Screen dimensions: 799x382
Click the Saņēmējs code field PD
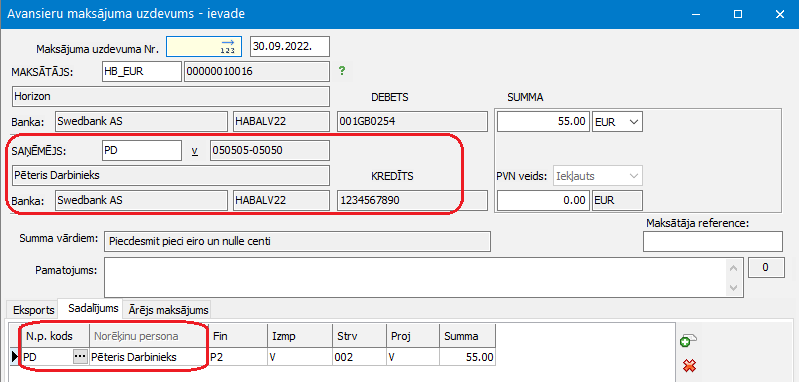(x=142, y=151)
